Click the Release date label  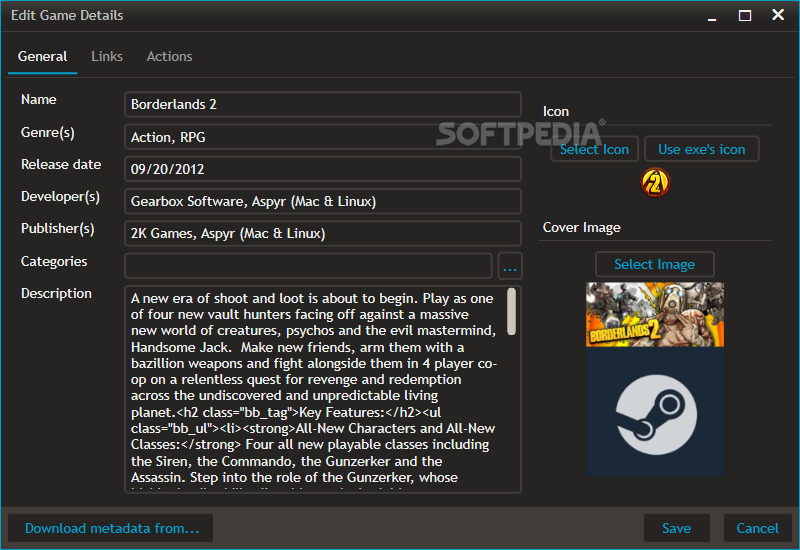tap(61, 165)
